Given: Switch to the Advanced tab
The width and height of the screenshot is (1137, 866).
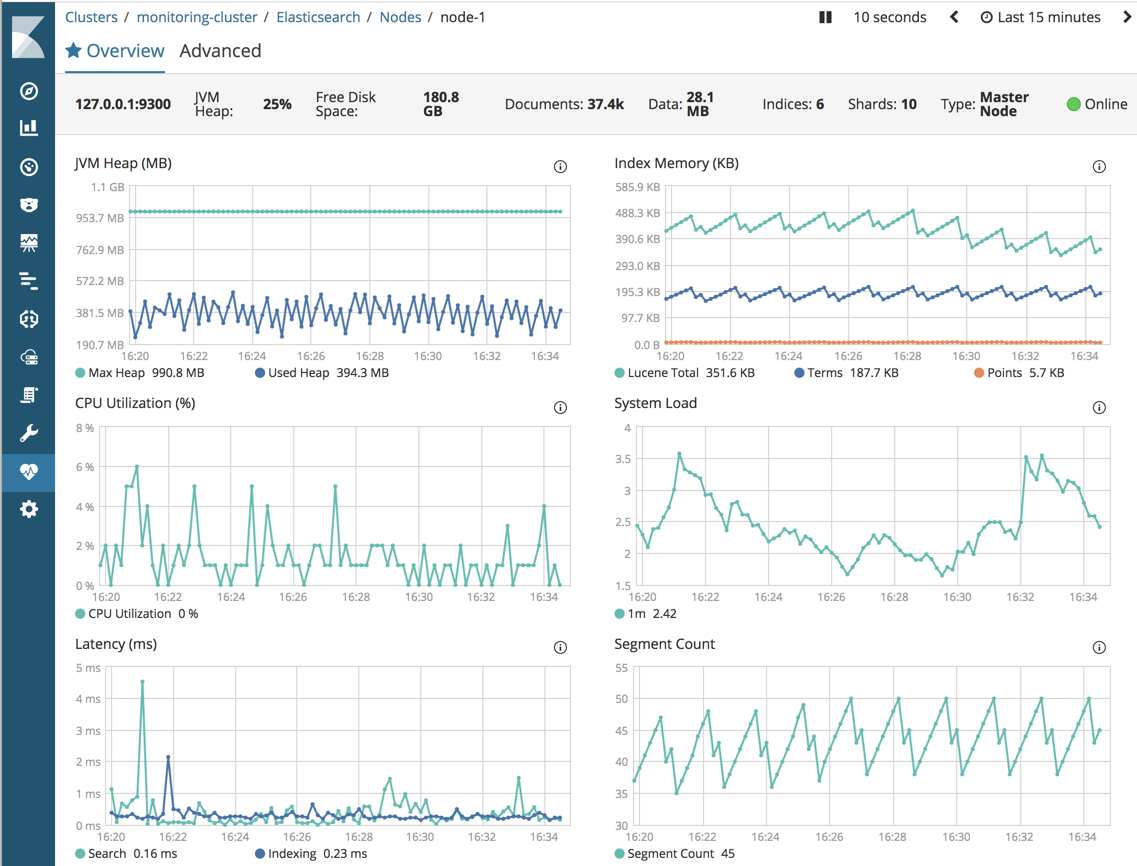Looking at the screenshot, I should tap(220, 51).
